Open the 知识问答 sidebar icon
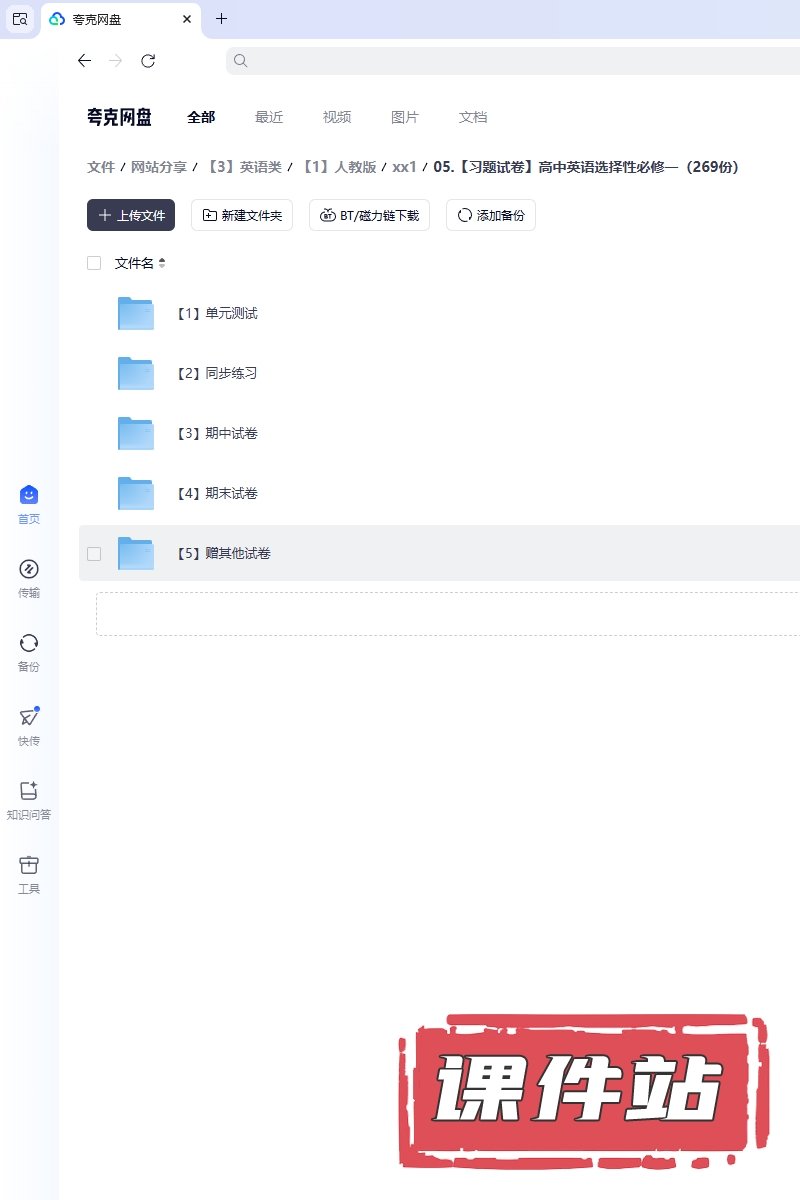 [x=29, y=792]
